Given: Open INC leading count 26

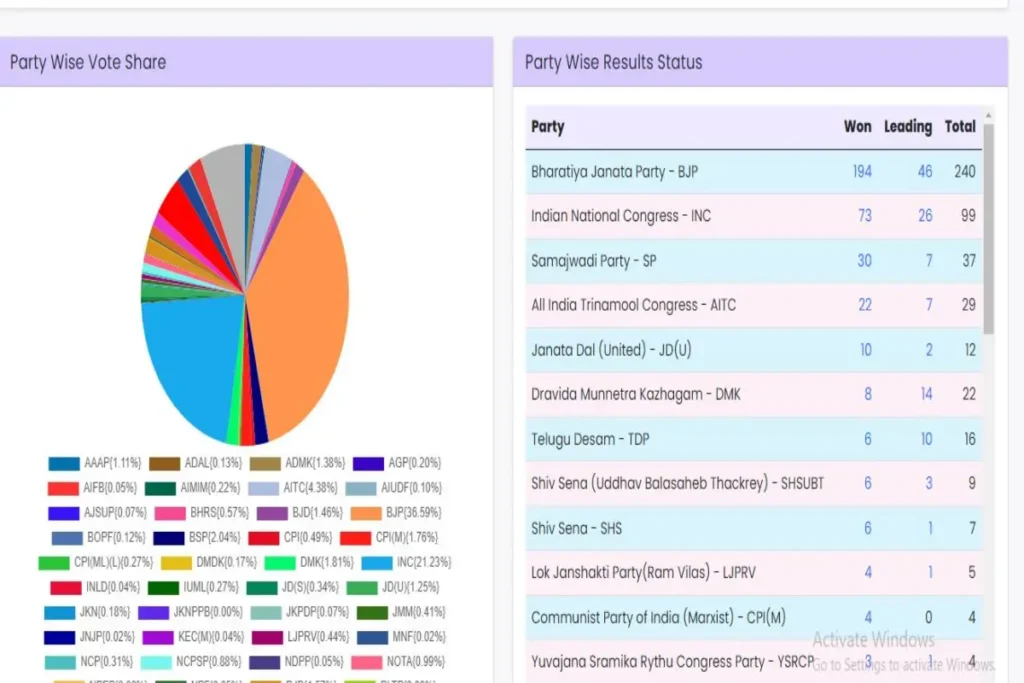Looking at the screenshot, I should pyautogui.click(x=925, y=216).
